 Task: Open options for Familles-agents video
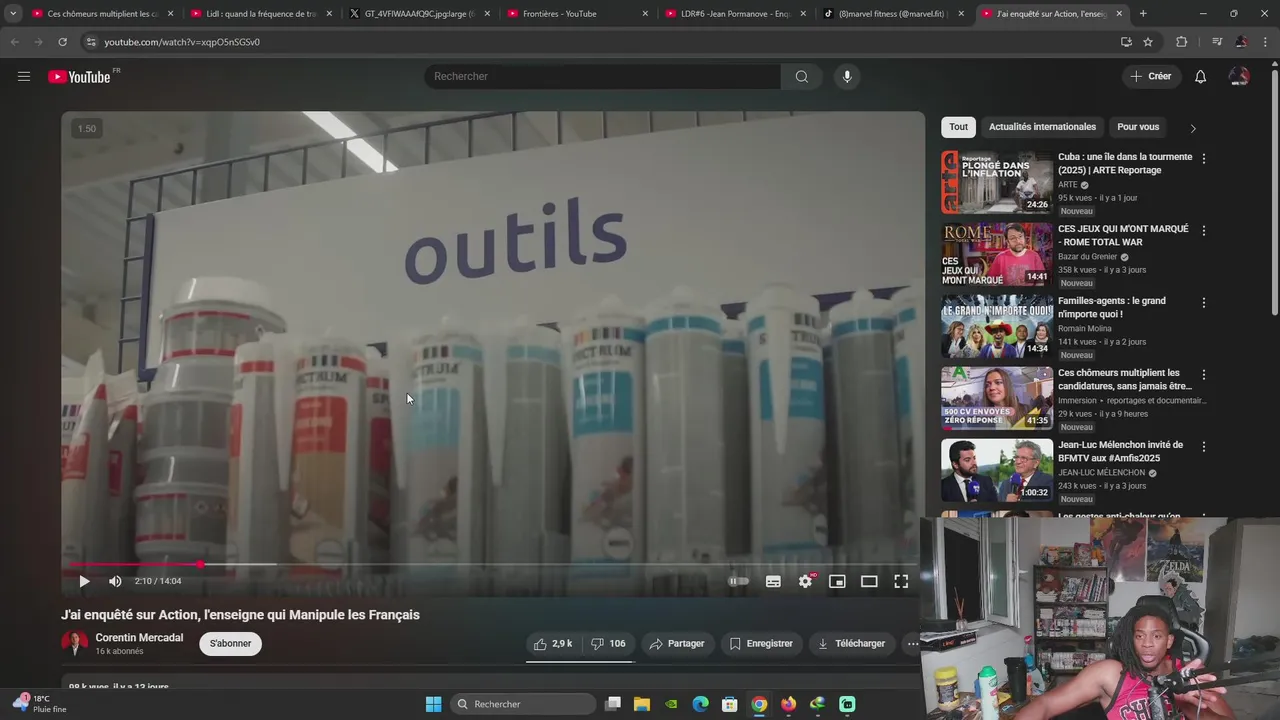click(x=1203, y=303)
